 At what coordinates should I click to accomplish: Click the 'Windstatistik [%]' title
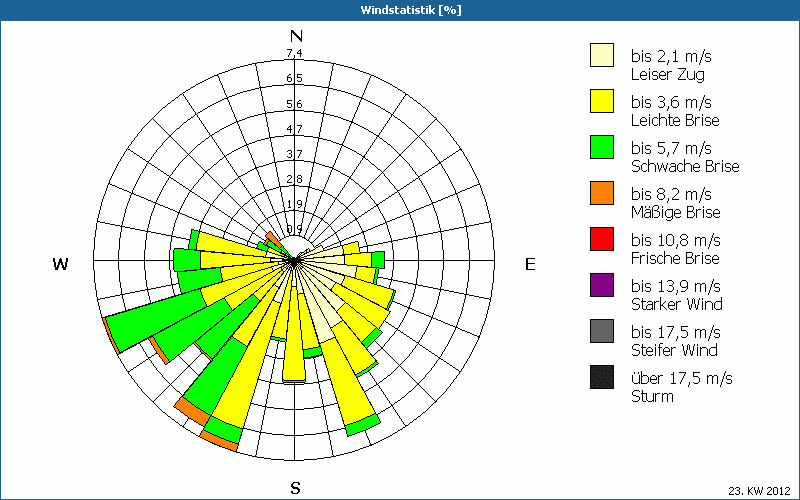click(411, 10)
